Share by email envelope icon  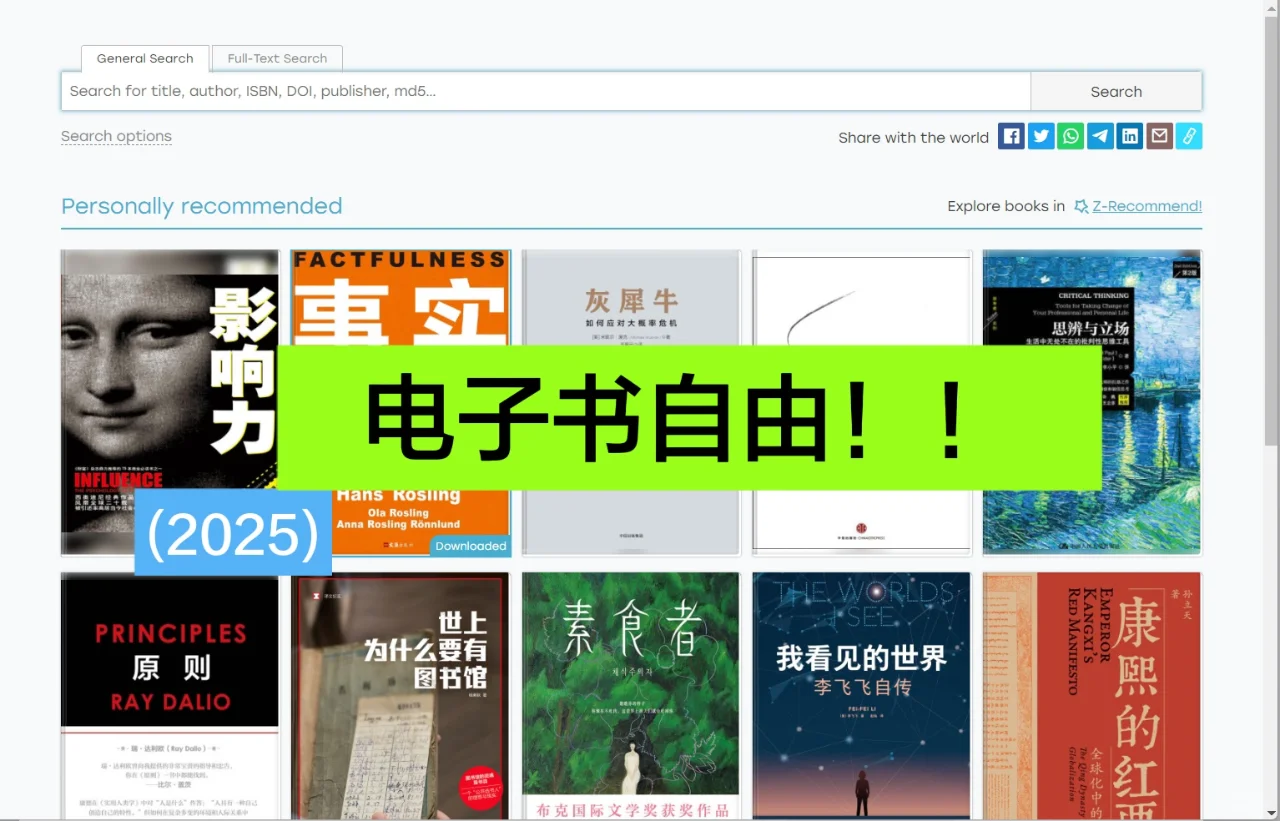(x=1159, y=137)
